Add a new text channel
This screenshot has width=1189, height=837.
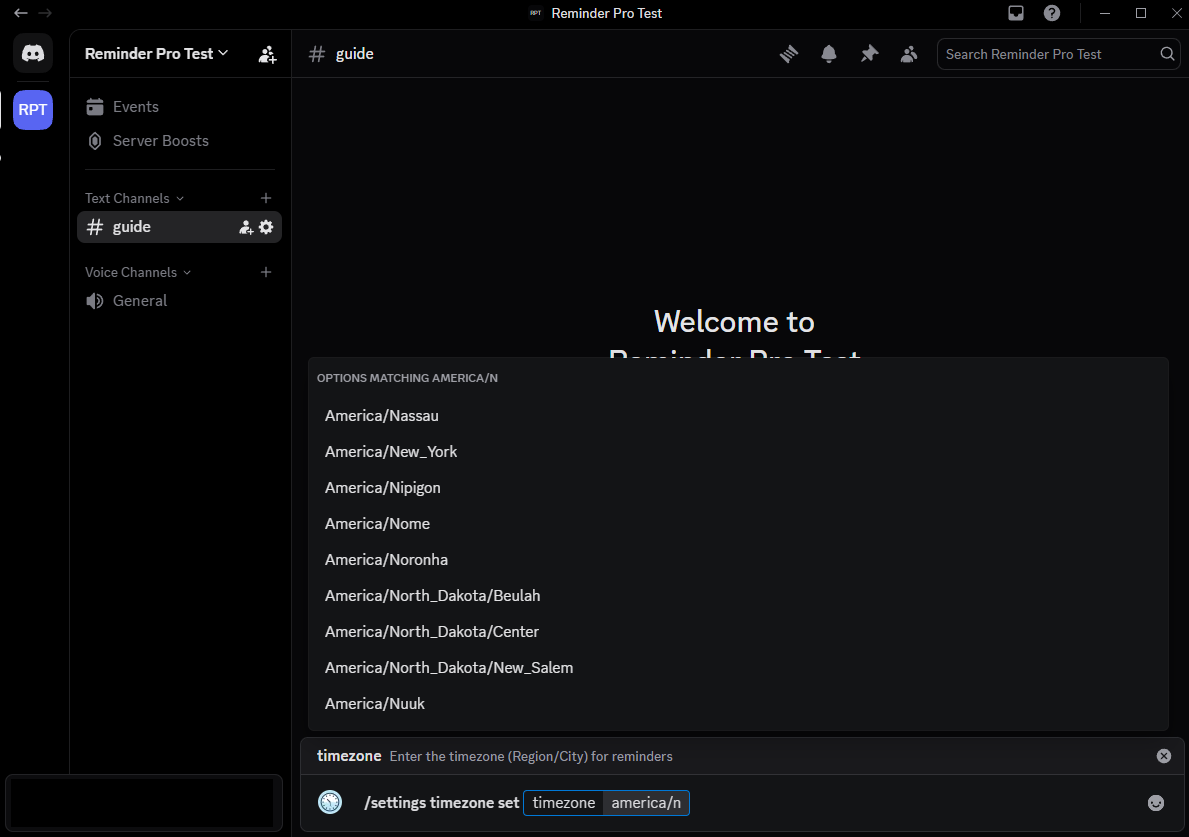tap(266, 198)
